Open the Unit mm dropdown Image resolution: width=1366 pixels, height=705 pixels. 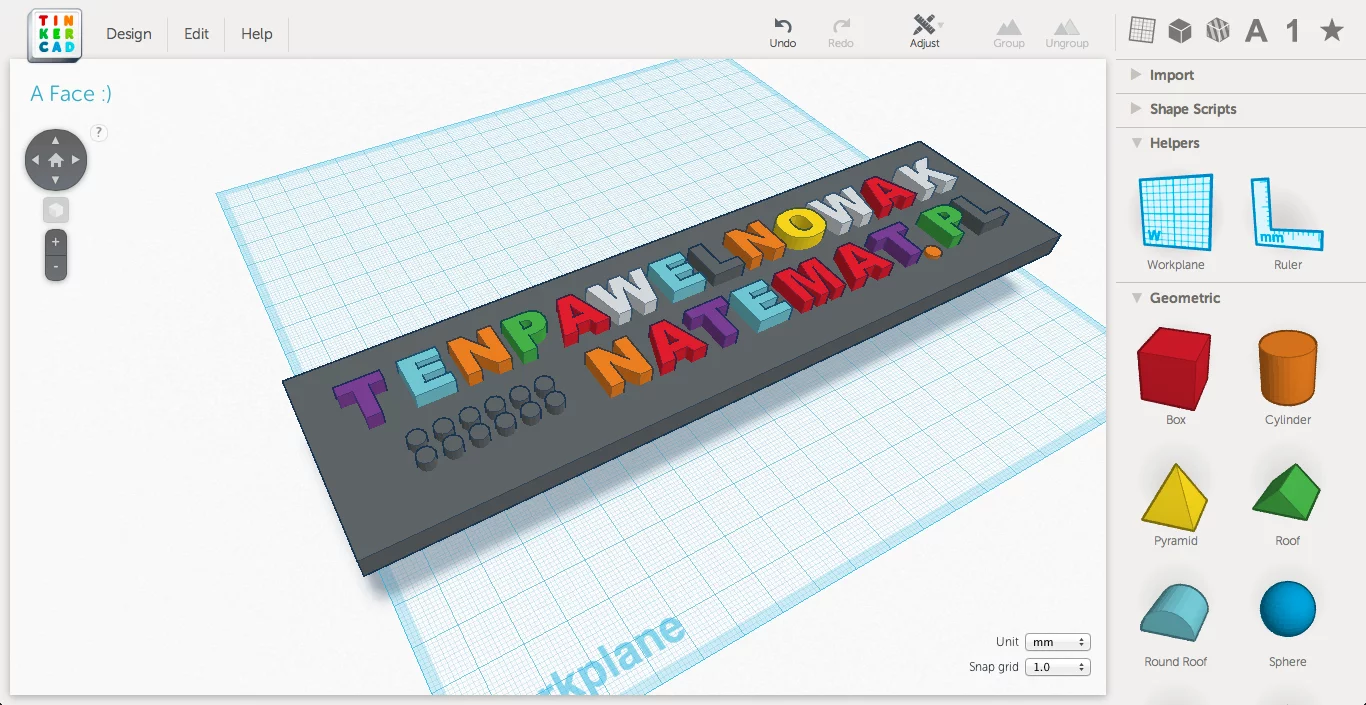pyautogui.click(x=1057, y=642)
